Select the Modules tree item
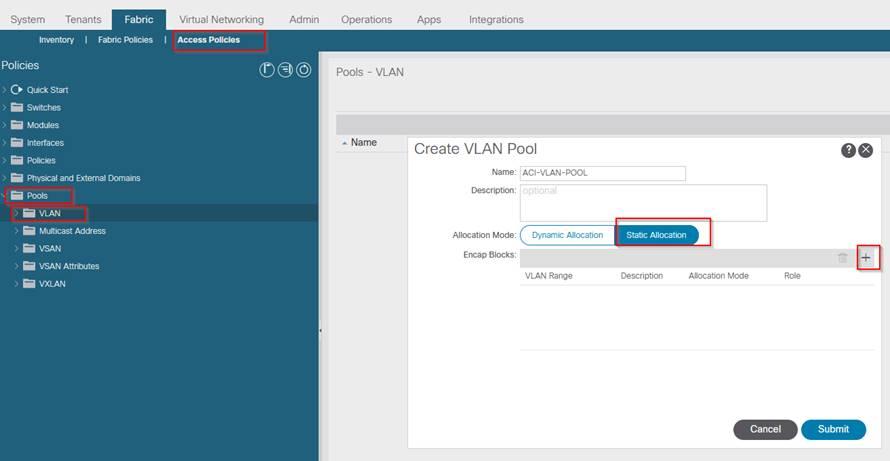 tap(43, 125)
